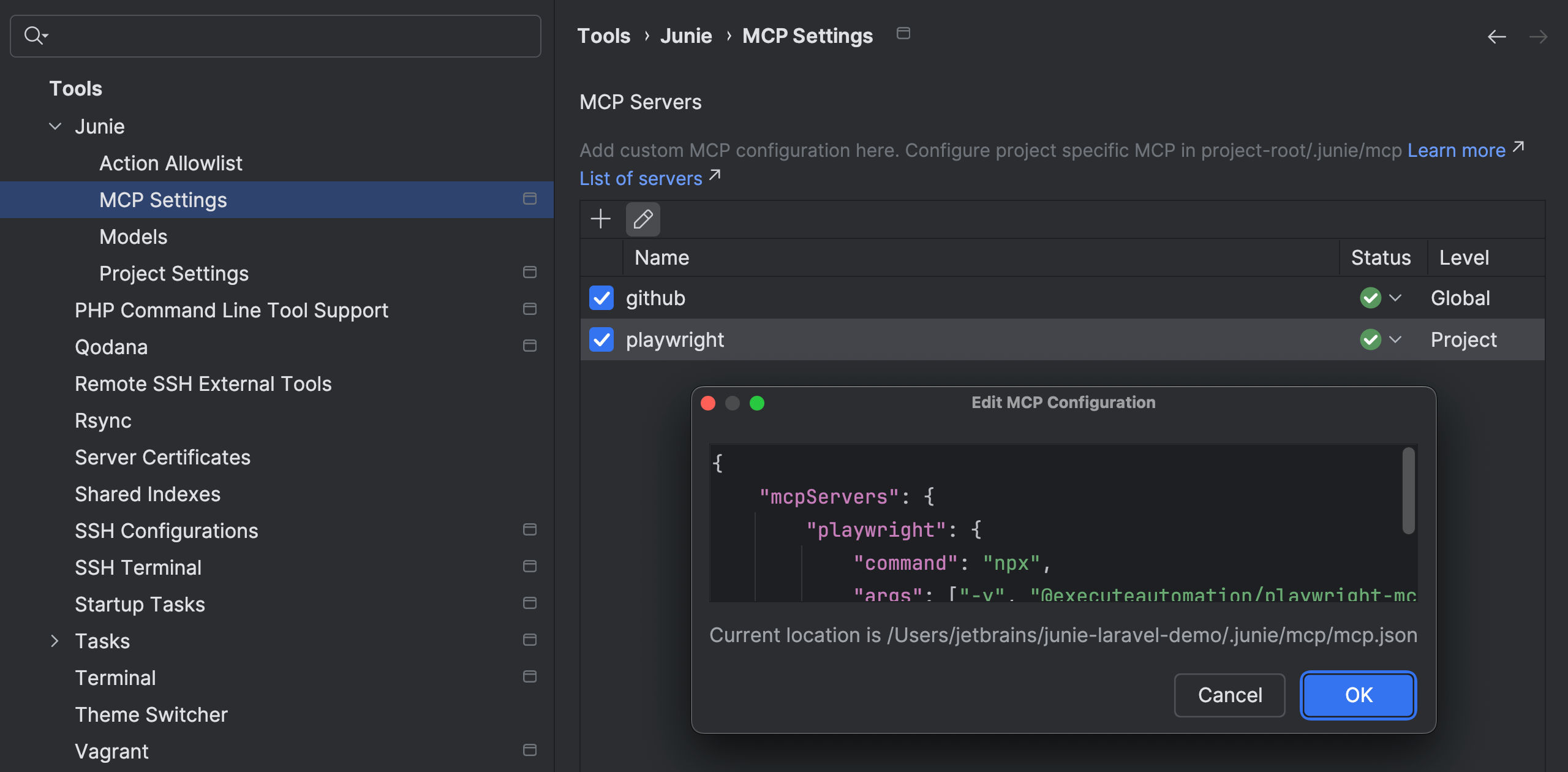Open playwright status dropdown chevron
Image resolution: width=1568 pixels, height=772 pixels.
(x=1395, y=339)
